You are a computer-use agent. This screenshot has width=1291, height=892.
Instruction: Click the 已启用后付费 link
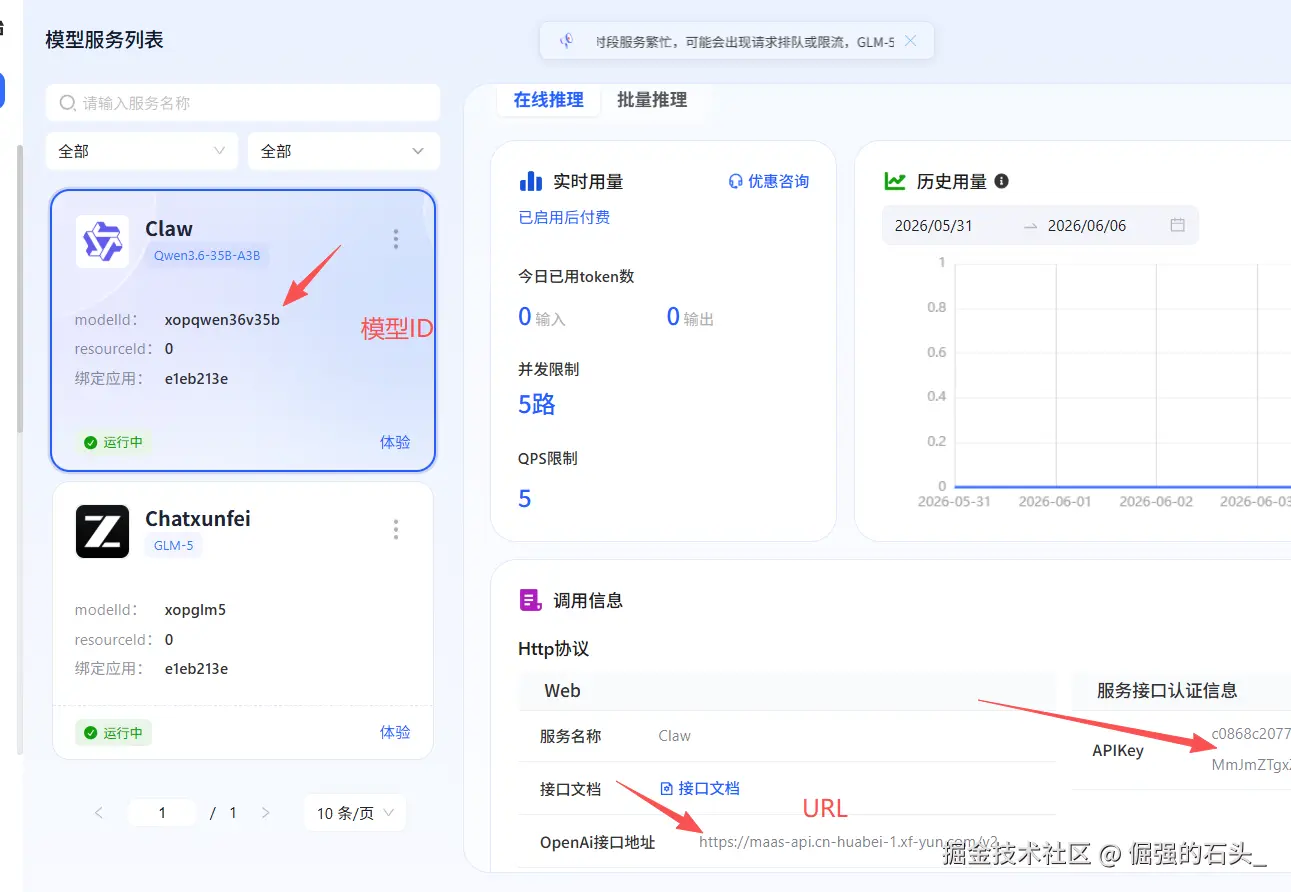pos(564,217)
